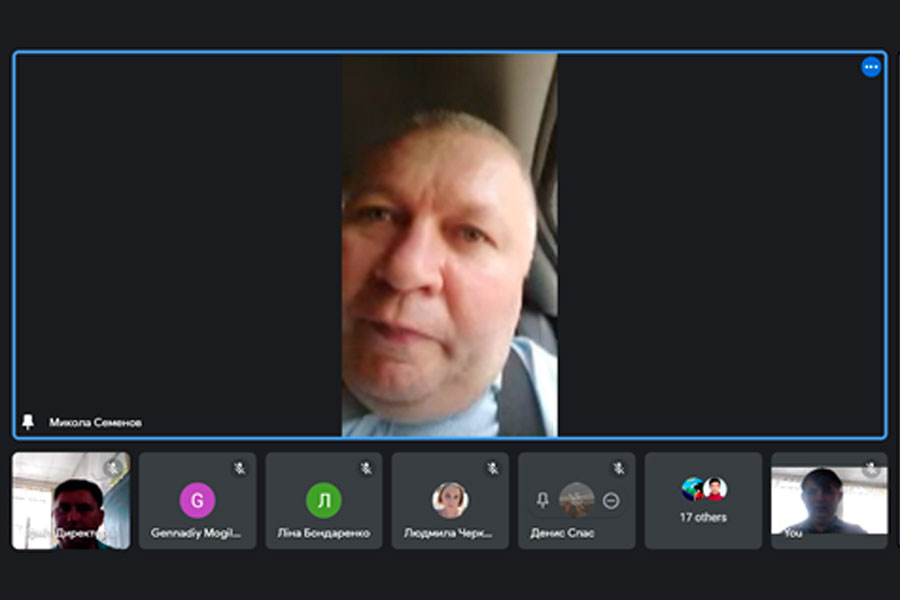Viewport: 900px width, 600px height.
Task: Select the Директор participant video tile
Action: (71, 500)
